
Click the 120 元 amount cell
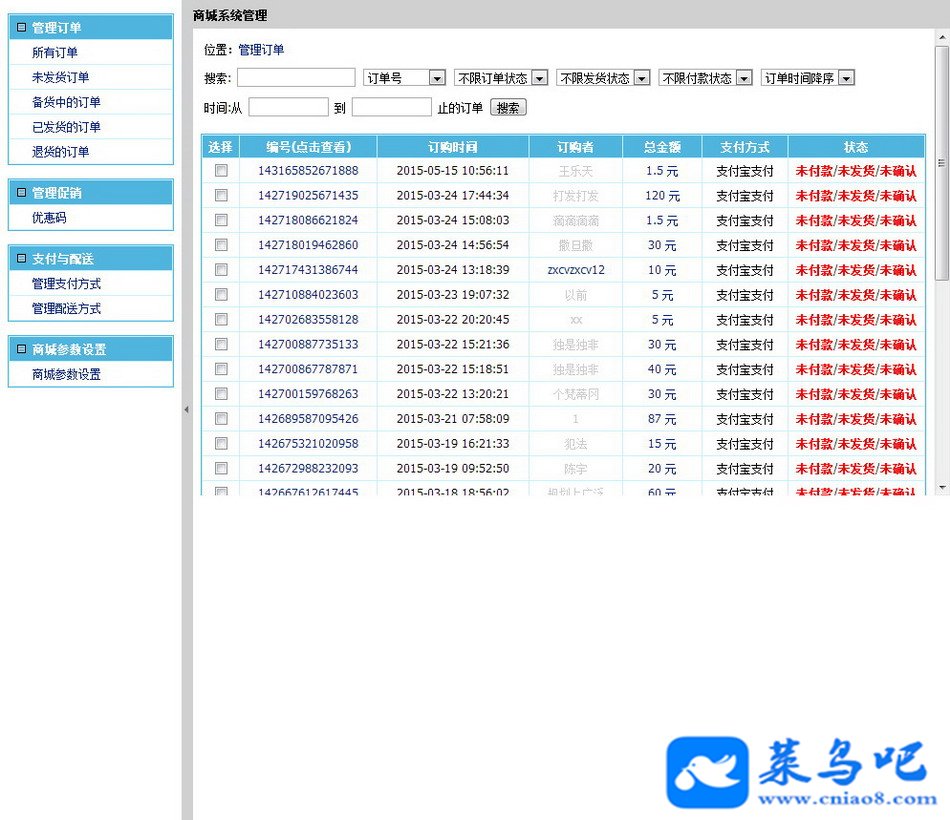click(x=662, y=196)
